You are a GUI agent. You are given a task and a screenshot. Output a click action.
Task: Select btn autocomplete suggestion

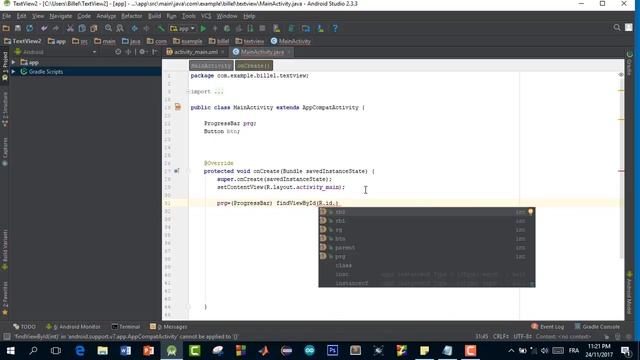(x=427, y=239)
